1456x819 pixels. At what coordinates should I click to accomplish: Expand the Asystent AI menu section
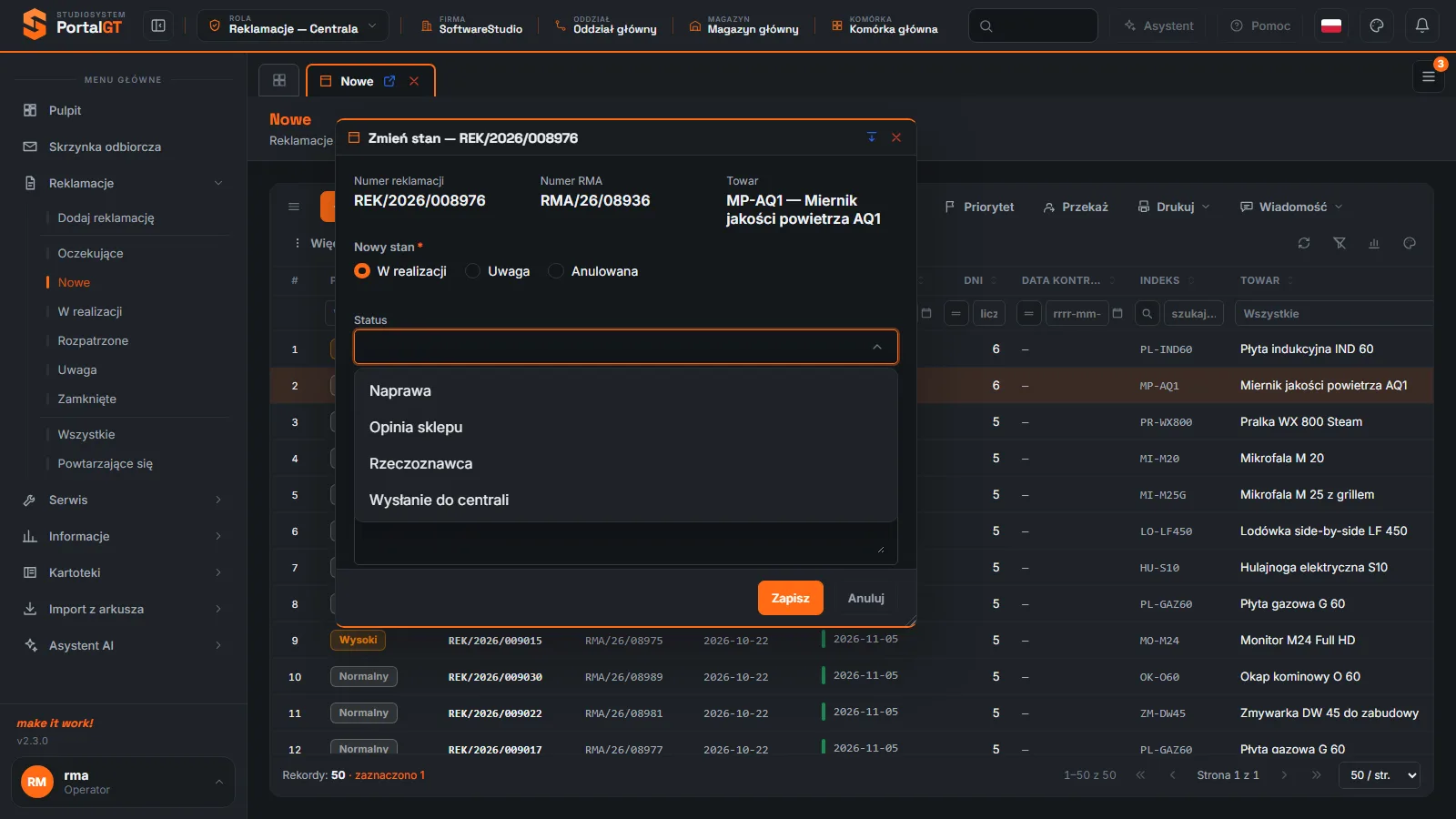tap(124, 645)
